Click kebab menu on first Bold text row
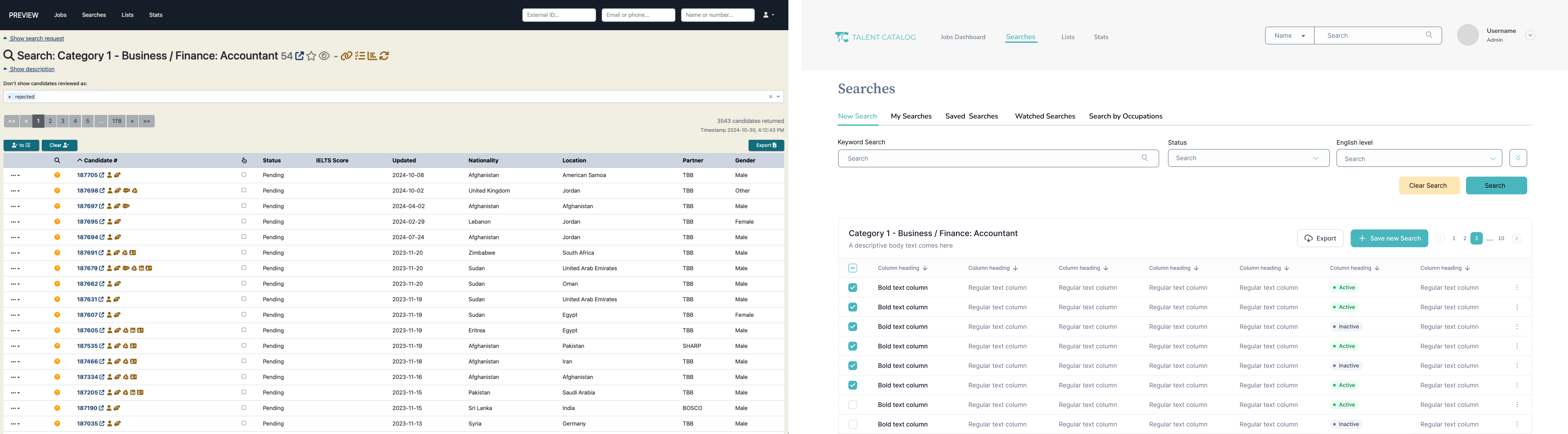 click(1517, 288)
